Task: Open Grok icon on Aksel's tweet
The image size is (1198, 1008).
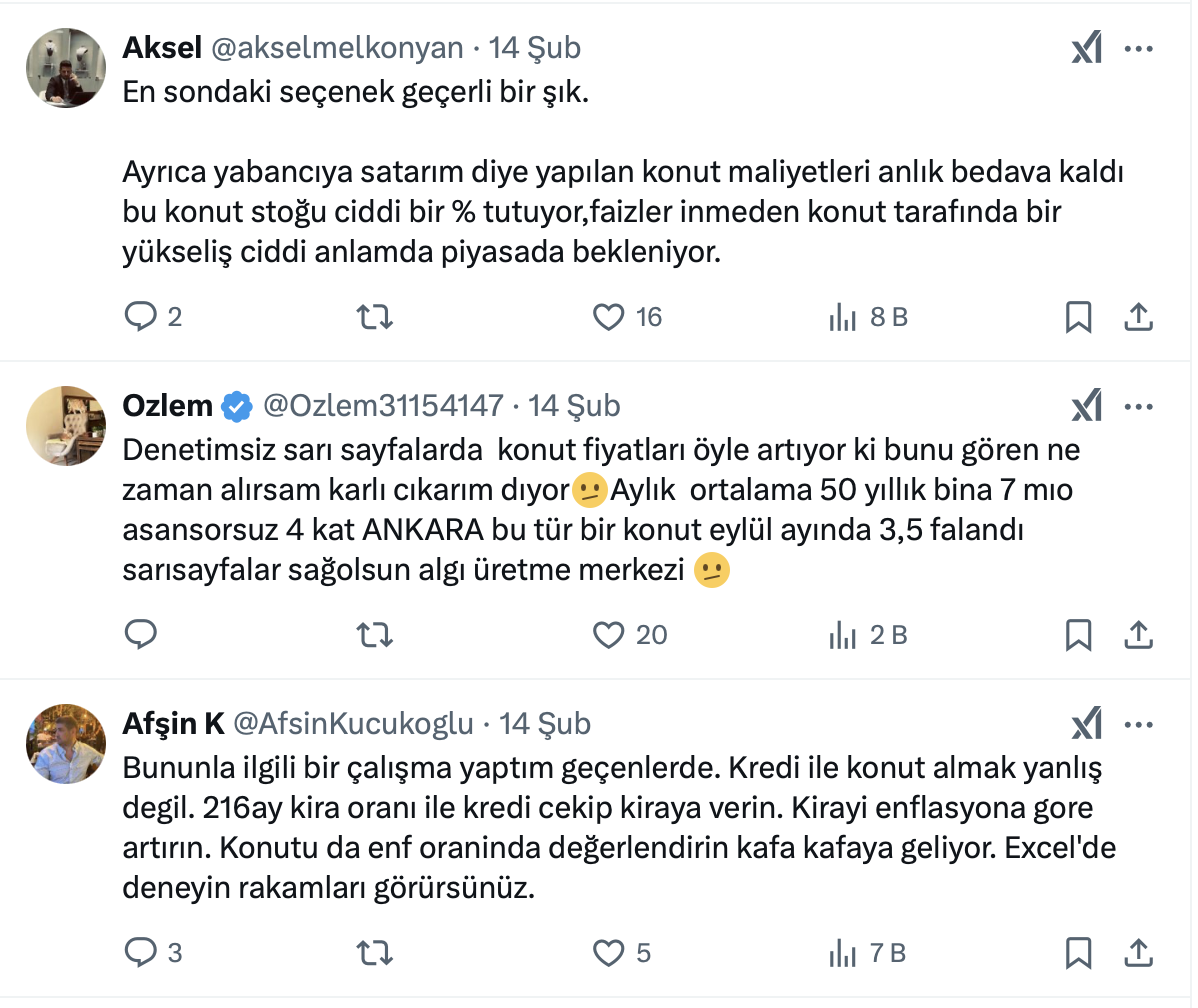Action: pyautogui.click(x=1086, y=48)
